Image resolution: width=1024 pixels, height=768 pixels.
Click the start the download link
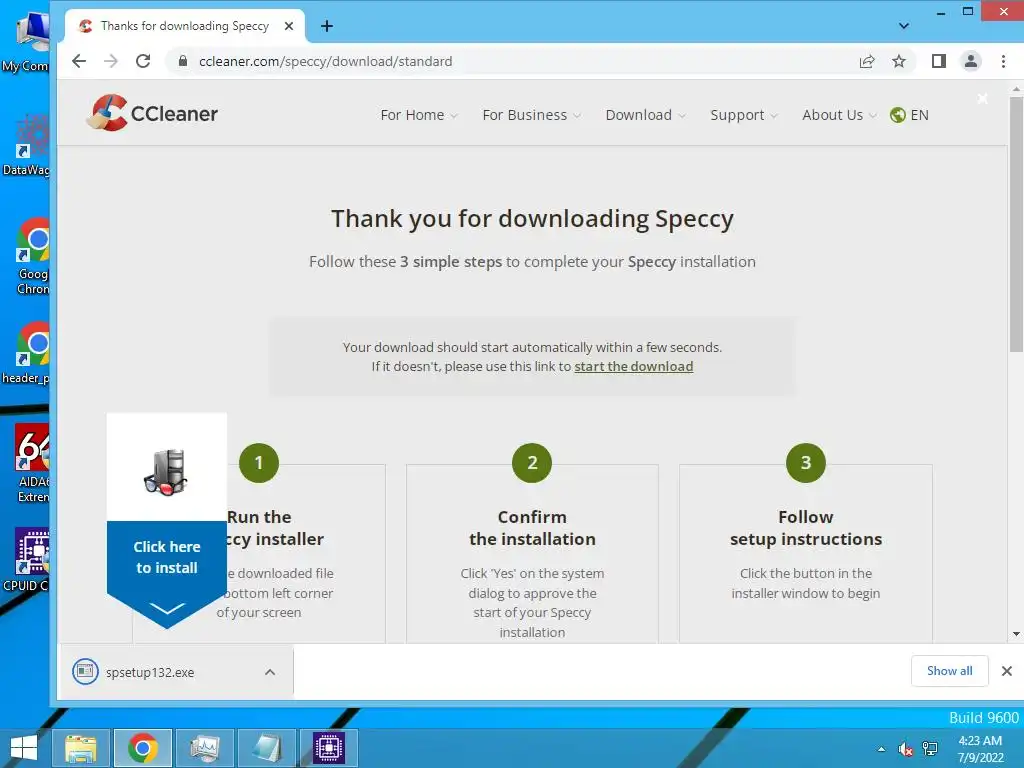pos(633,366)
